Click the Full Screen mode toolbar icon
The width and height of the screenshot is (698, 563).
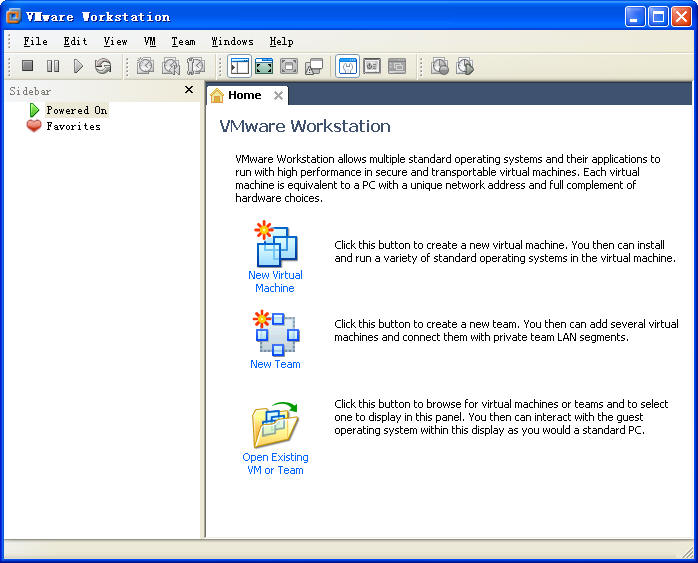click(289, 66)
